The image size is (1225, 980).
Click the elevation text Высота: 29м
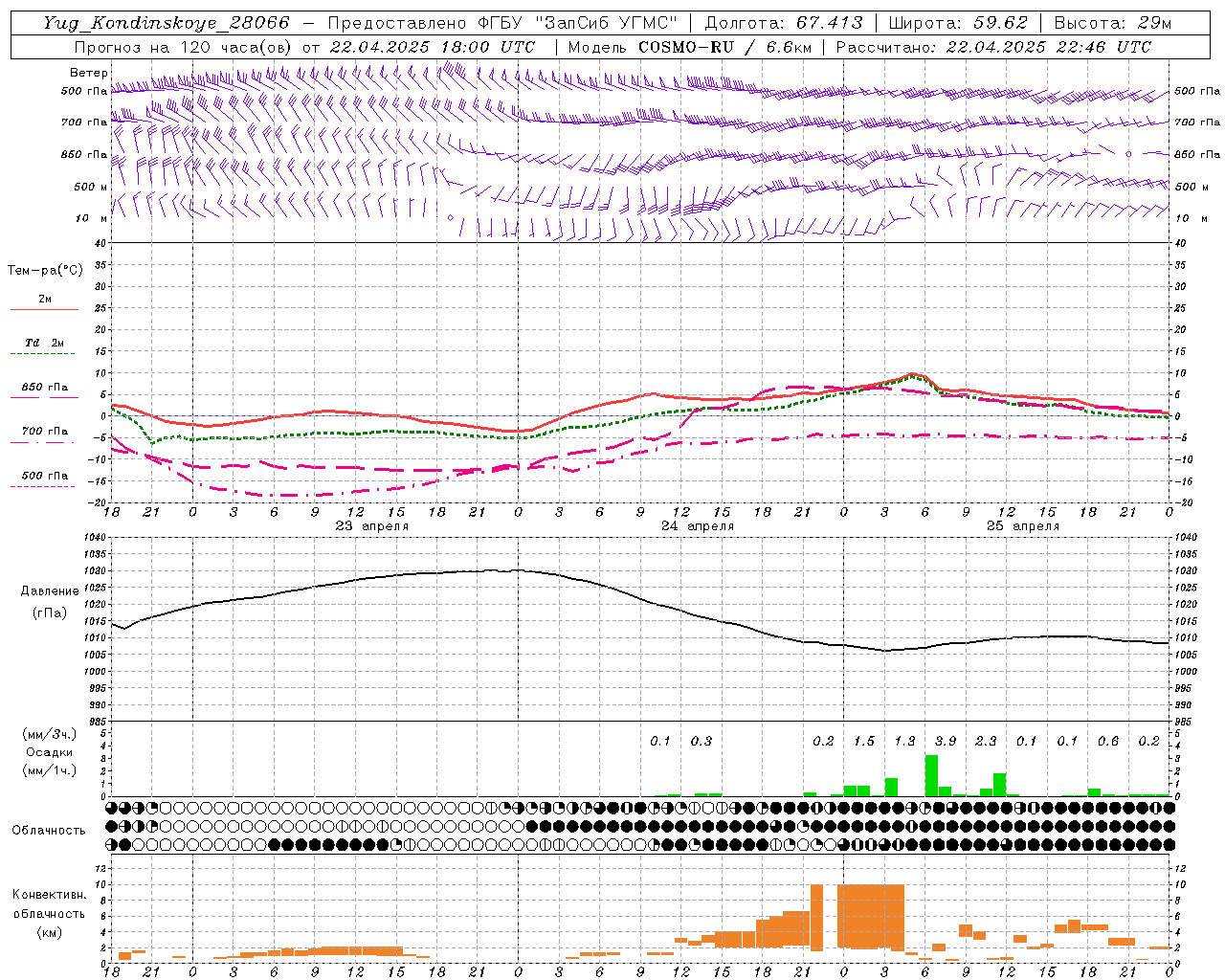1113,23
